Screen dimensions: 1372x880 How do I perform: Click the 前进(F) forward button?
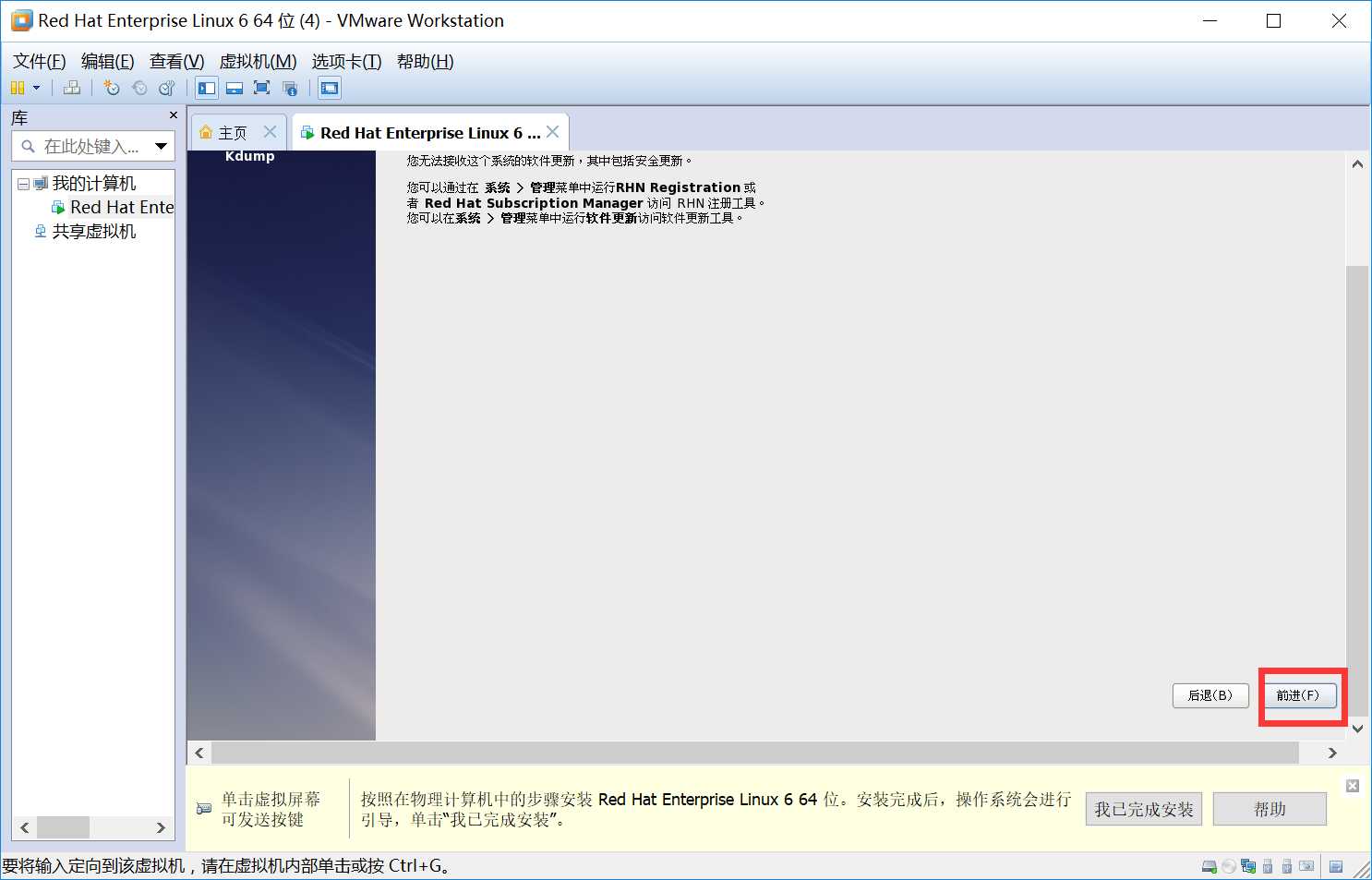[x=1298, y=695]
